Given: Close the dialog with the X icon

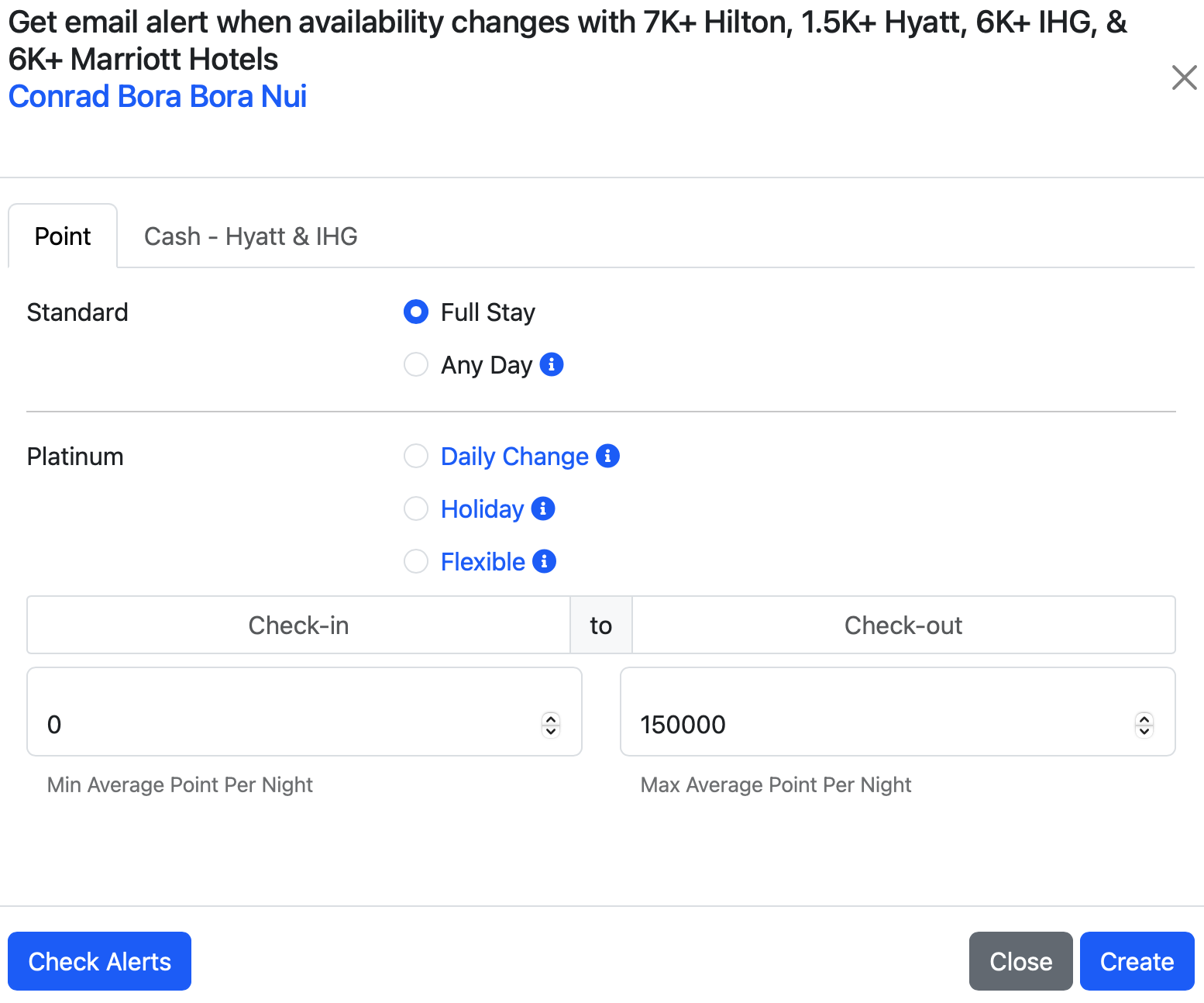Looking at the screenshot, I should pos(1184,78).
